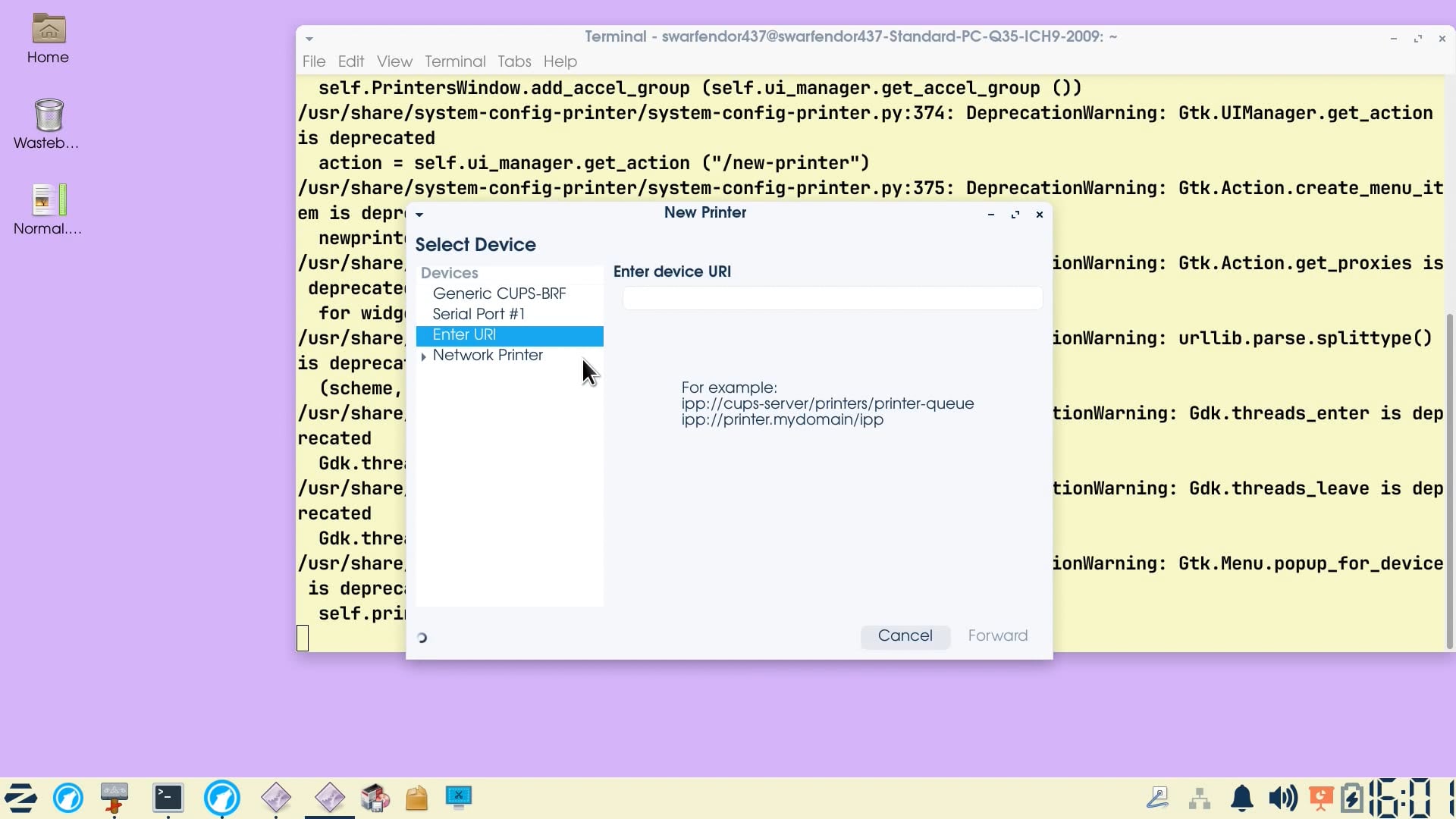Expand the Network Printer tree node
Image resolution: width=1456 pixels, height=819 pixels.
pos(423,356)
